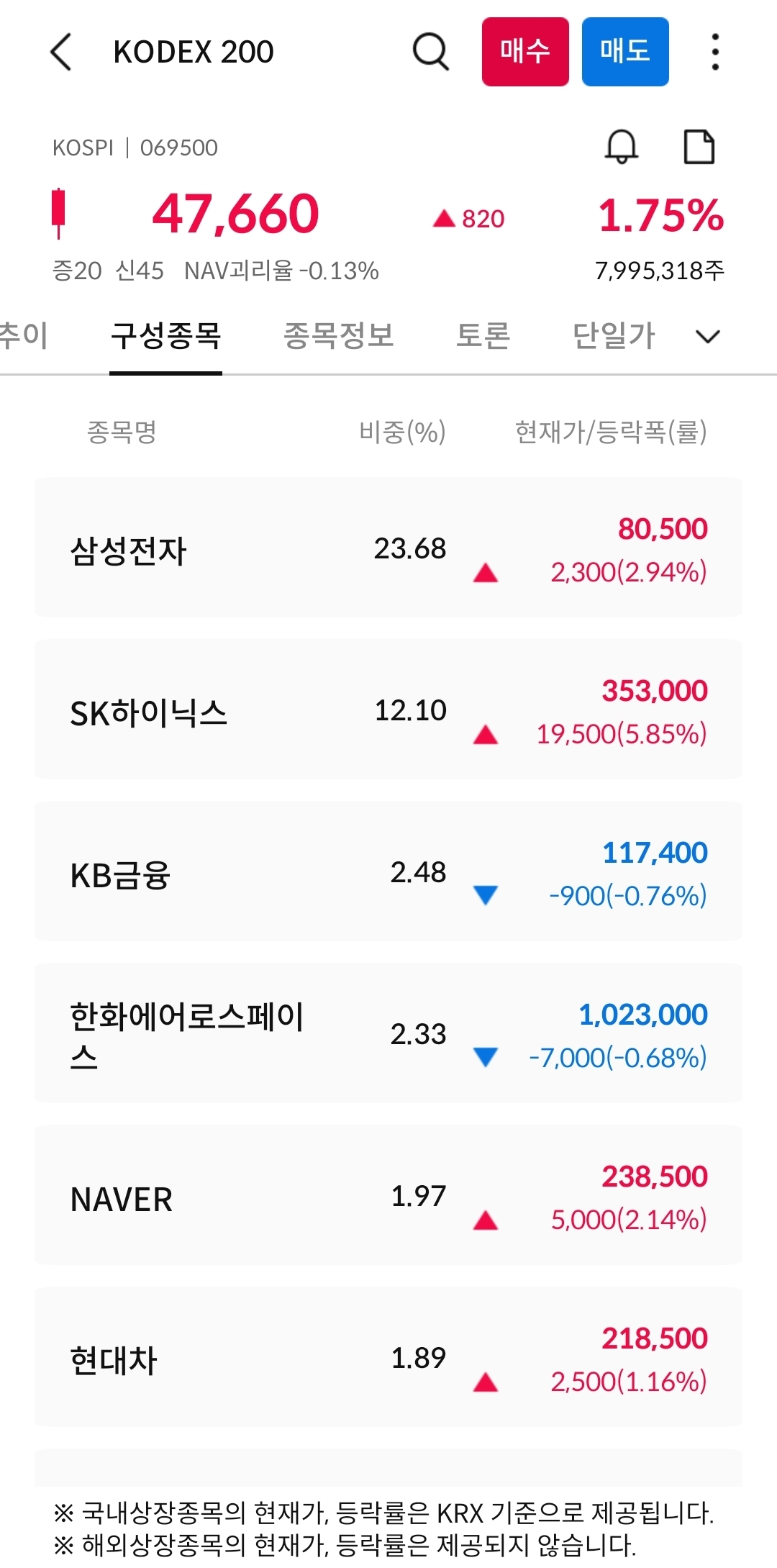
Task: Tap the price alert bell icon
Action: (x=621, y=147)
